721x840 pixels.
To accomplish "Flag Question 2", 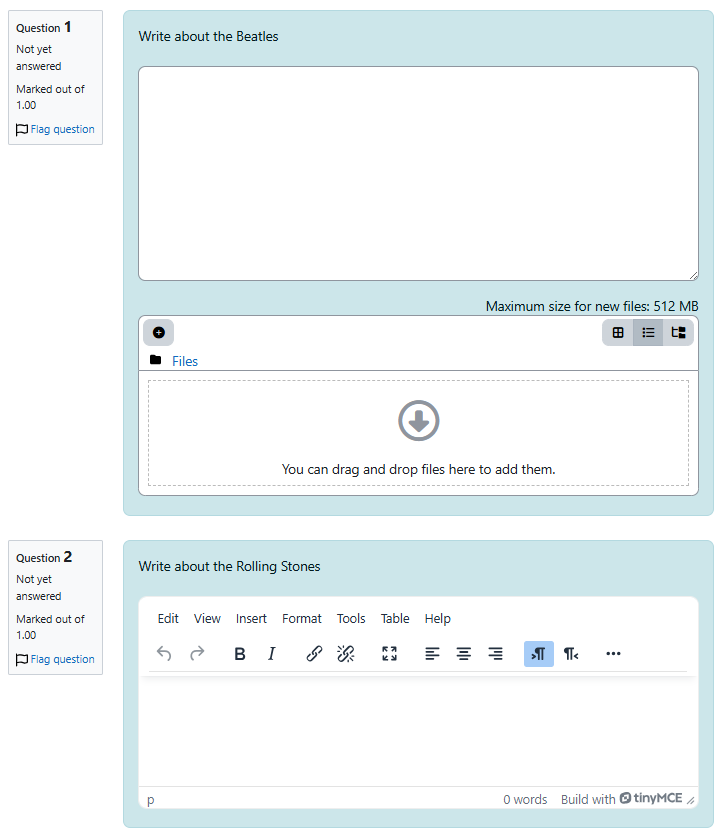I will pos(62,659).
